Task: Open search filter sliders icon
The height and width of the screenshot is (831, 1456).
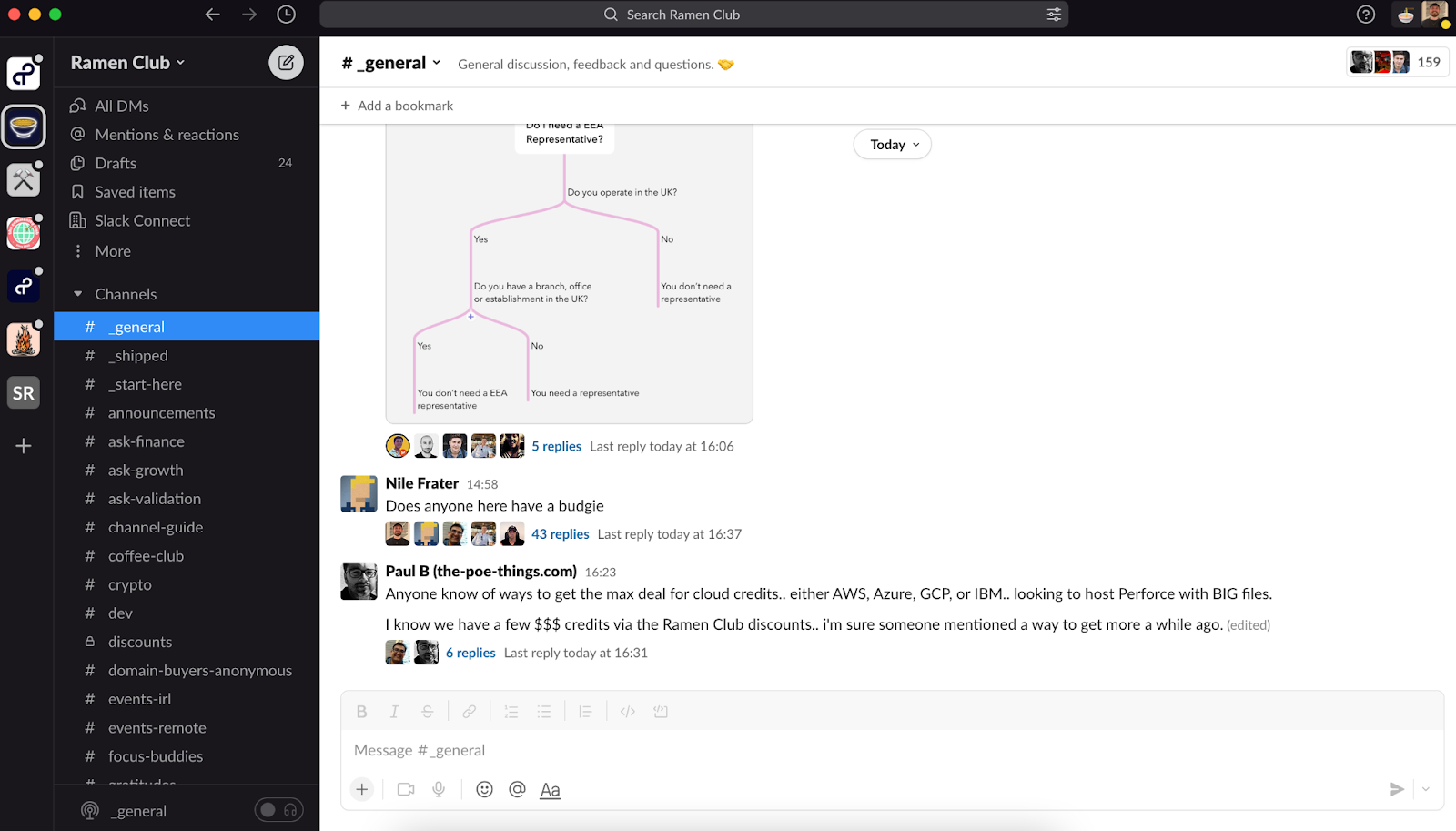Action: point(1054,15)
